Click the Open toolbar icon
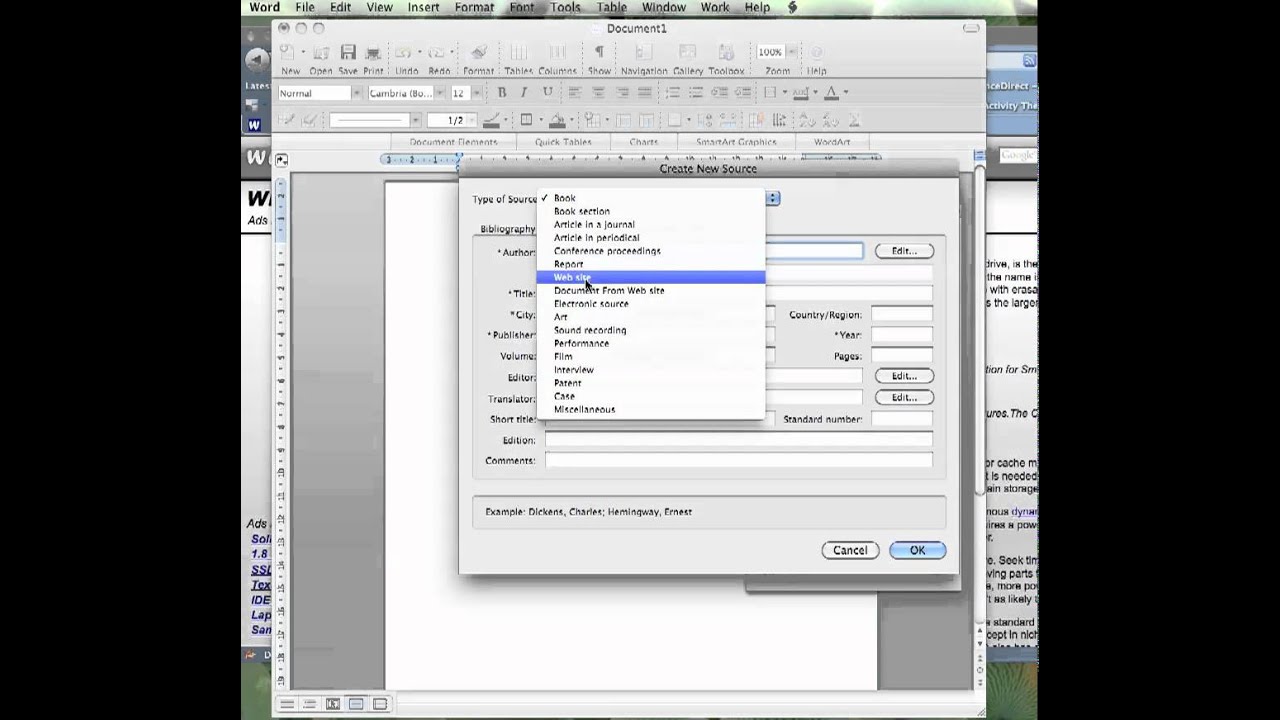The image size is (1280, 720). click(x=322, y=53)
